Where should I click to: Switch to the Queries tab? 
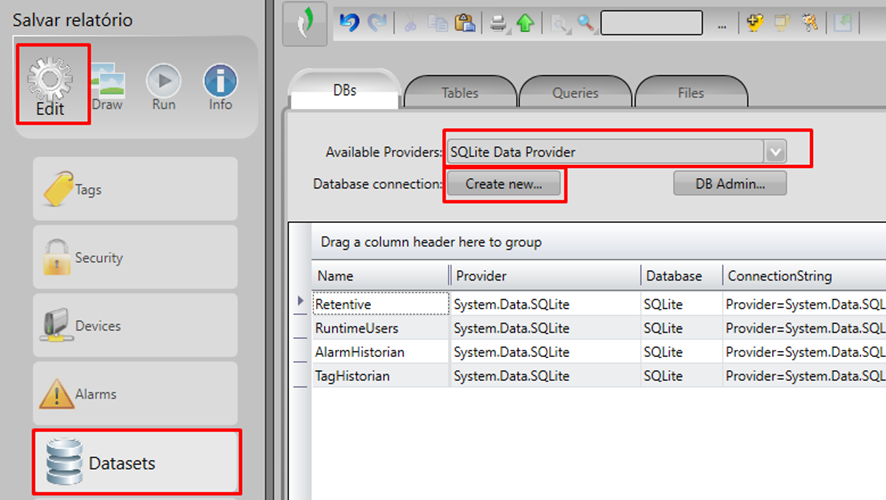[x=575, y=93]
